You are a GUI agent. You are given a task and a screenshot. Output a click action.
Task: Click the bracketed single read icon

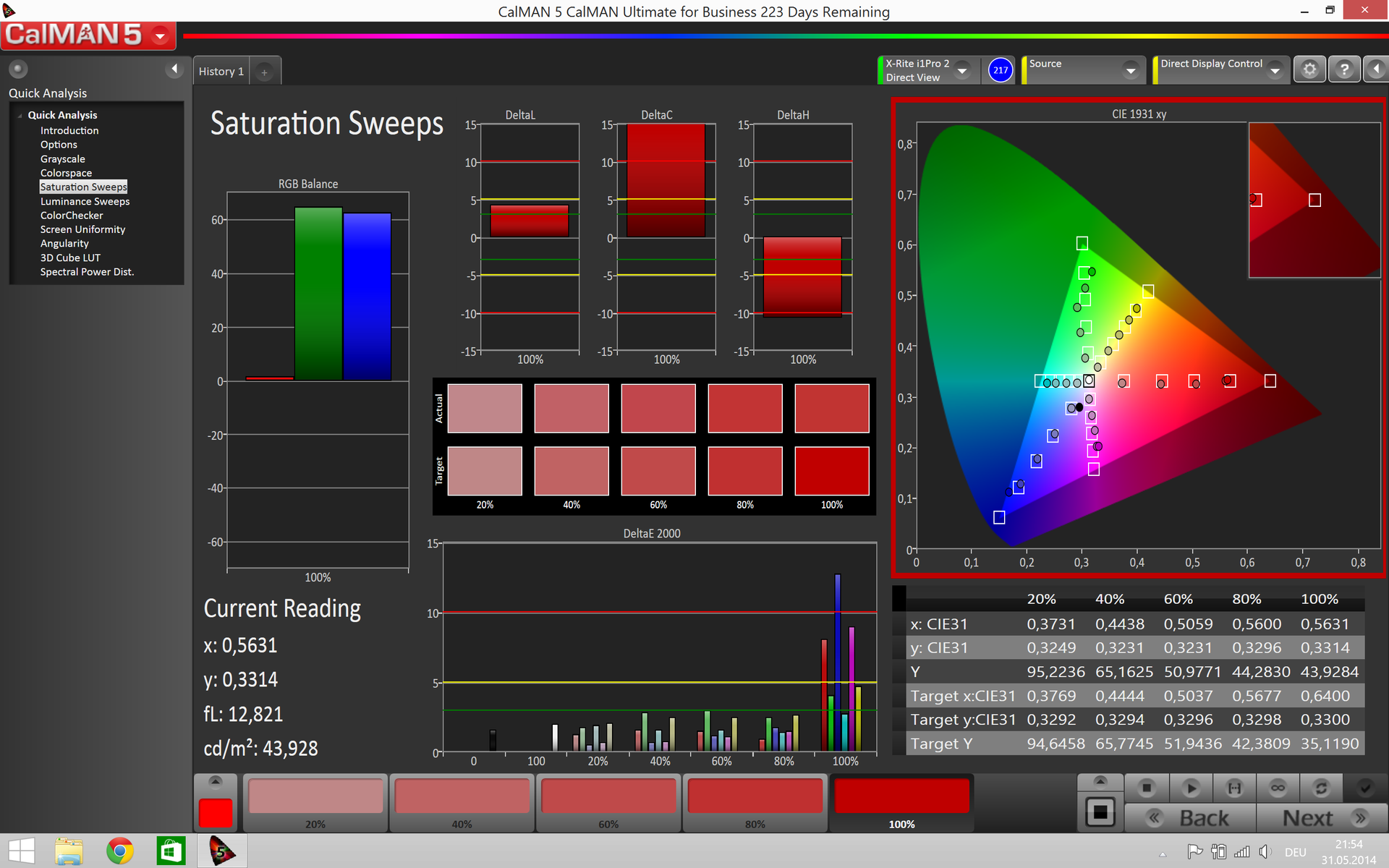[x=1234, y=788]
